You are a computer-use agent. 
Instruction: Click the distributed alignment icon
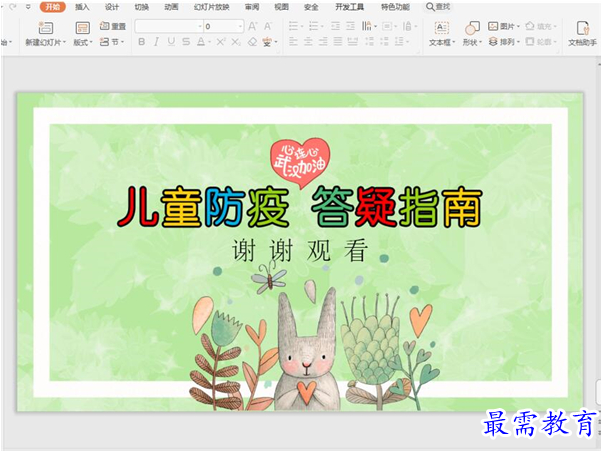click(353, 42)
